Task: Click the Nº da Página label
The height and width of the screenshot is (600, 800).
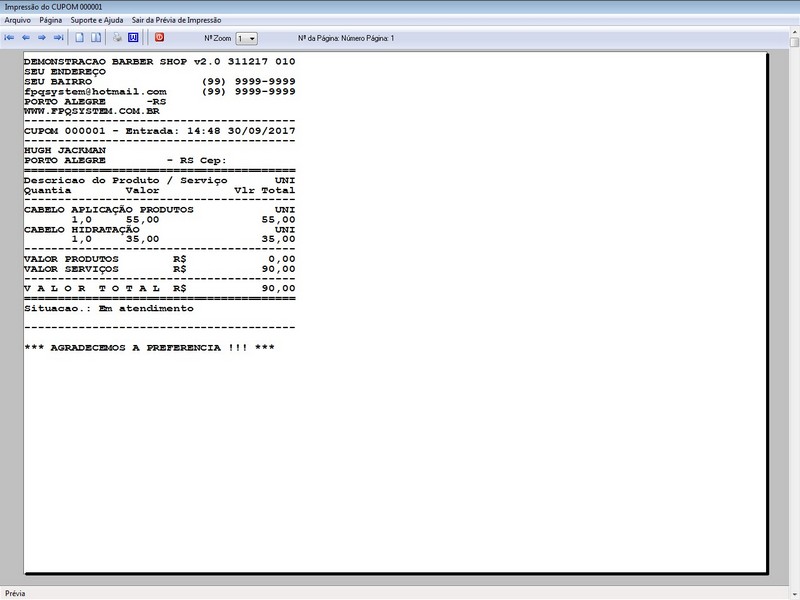Action: tap(346, 38)
